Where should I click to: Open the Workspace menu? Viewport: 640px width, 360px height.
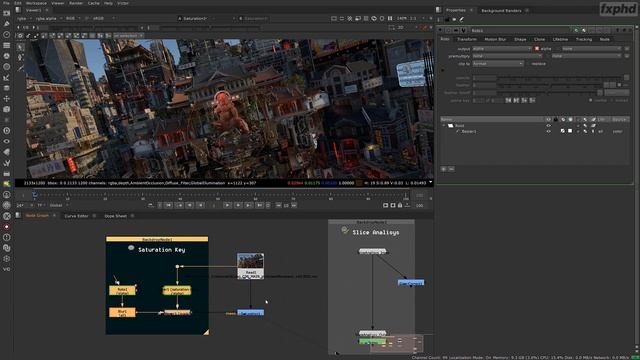(x=36, y=3)
